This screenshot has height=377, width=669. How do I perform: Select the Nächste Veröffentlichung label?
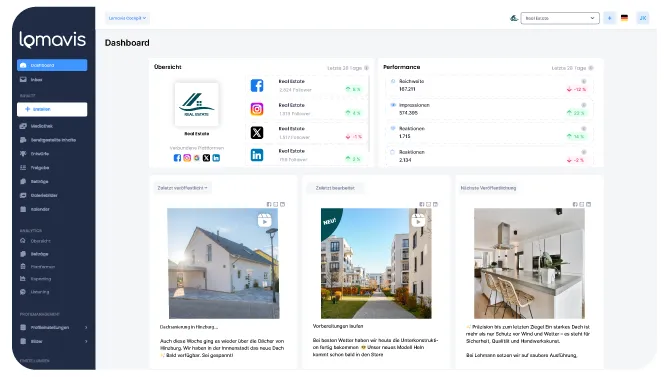point(489,188)
